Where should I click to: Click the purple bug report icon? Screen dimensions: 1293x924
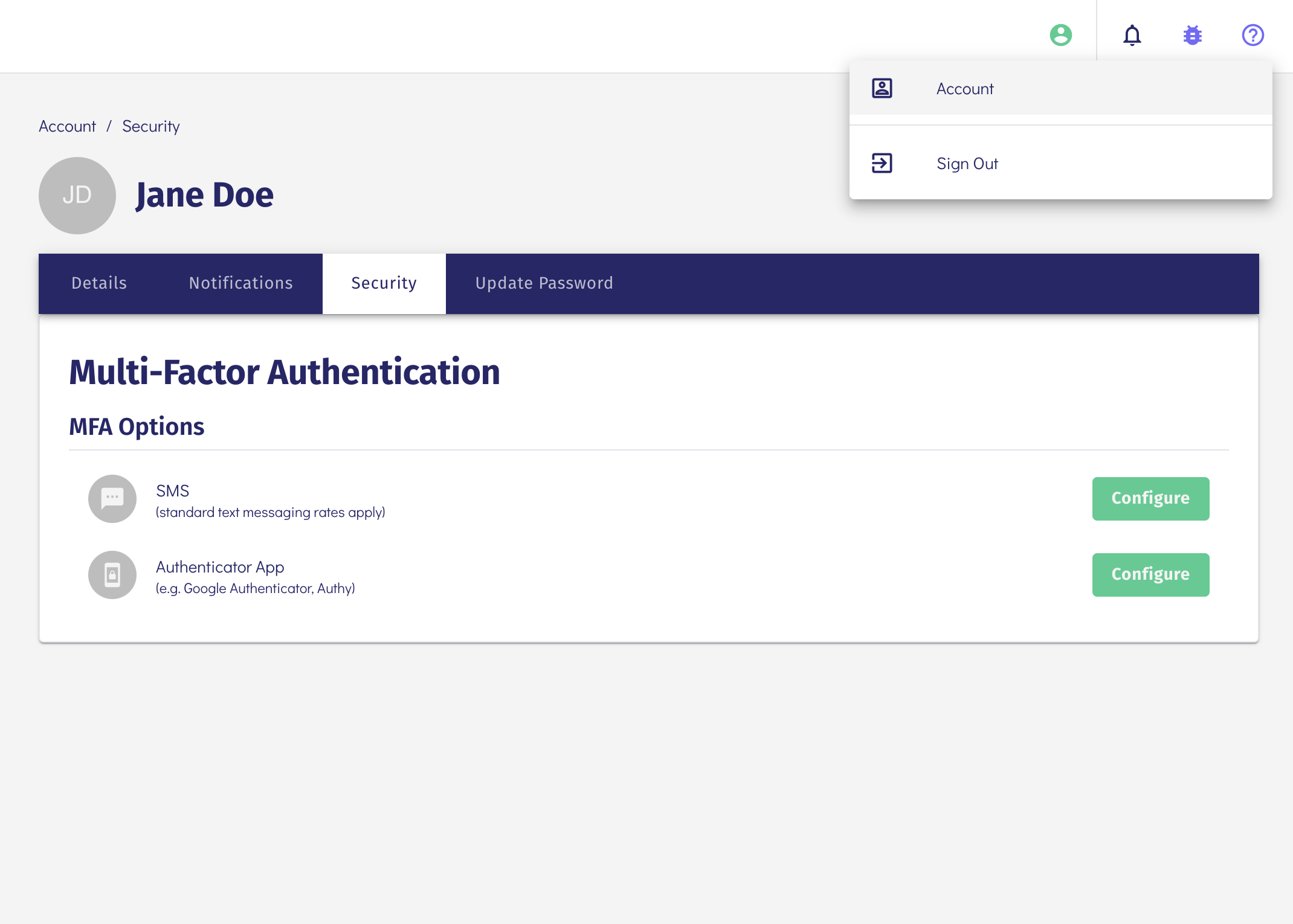[x=1192, y=35]
